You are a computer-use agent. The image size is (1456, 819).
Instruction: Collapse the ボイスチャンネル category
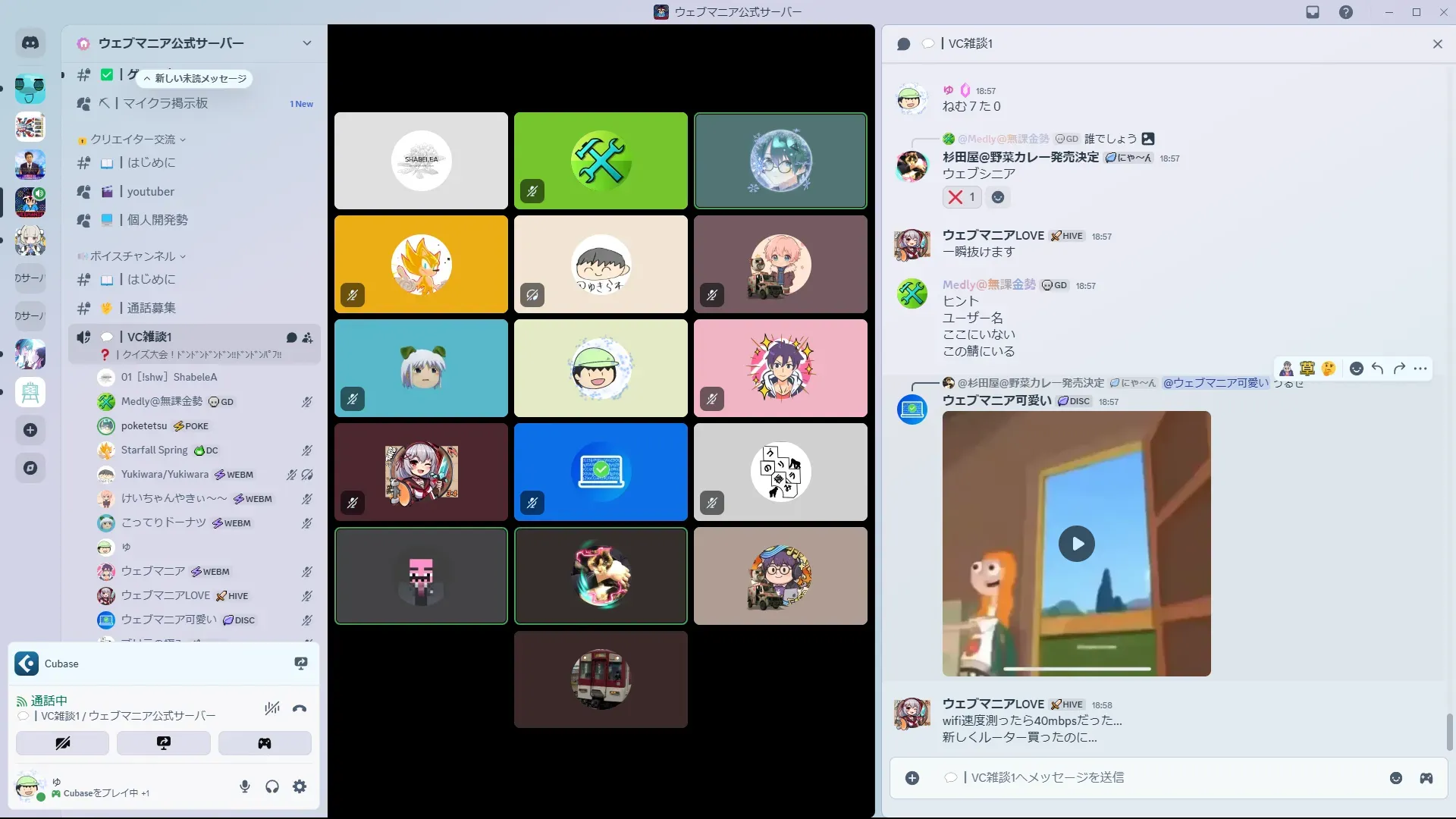133,256
